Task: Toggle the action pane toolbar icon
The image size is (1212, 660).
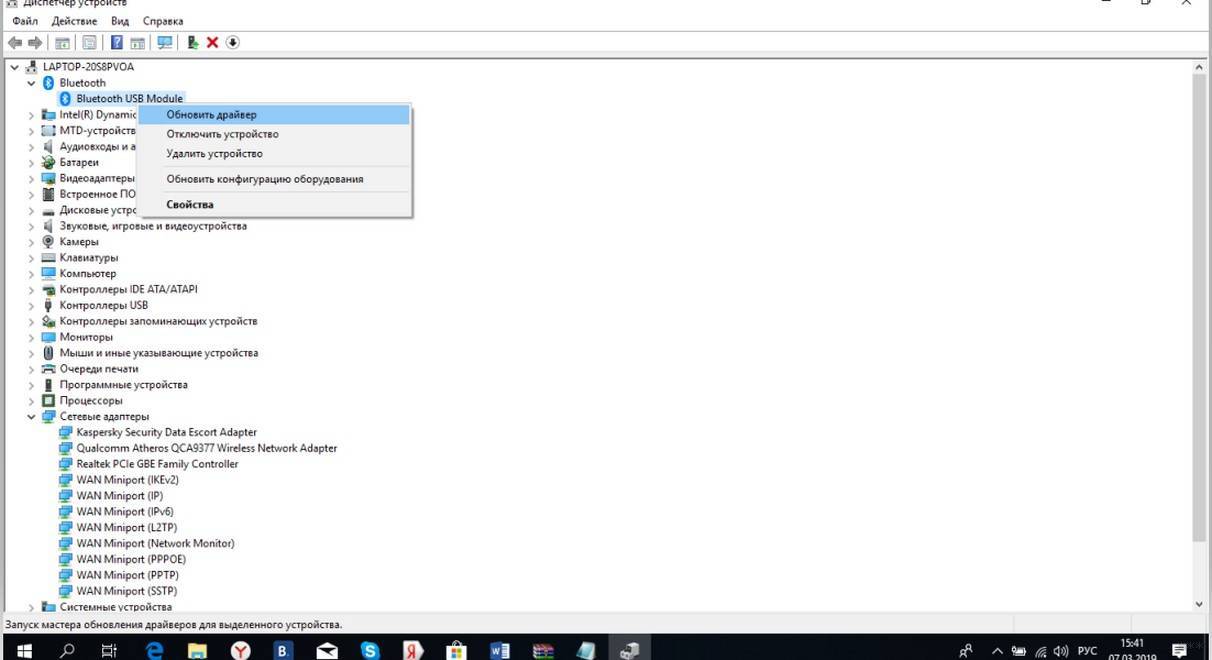Action: point(137,42)
